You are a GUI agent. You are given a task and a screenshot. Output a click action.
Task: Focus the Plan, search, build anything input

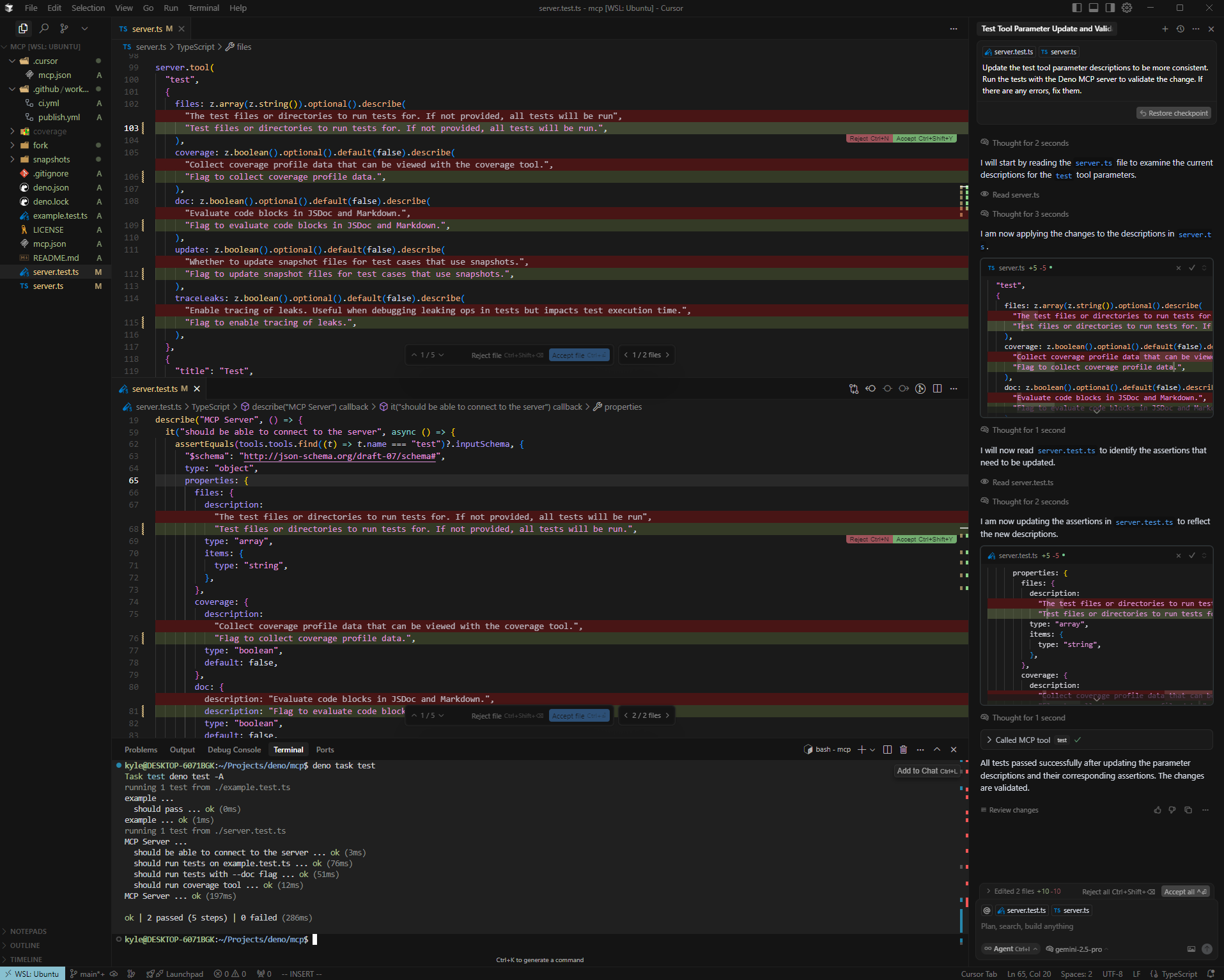pos(1096,926)
